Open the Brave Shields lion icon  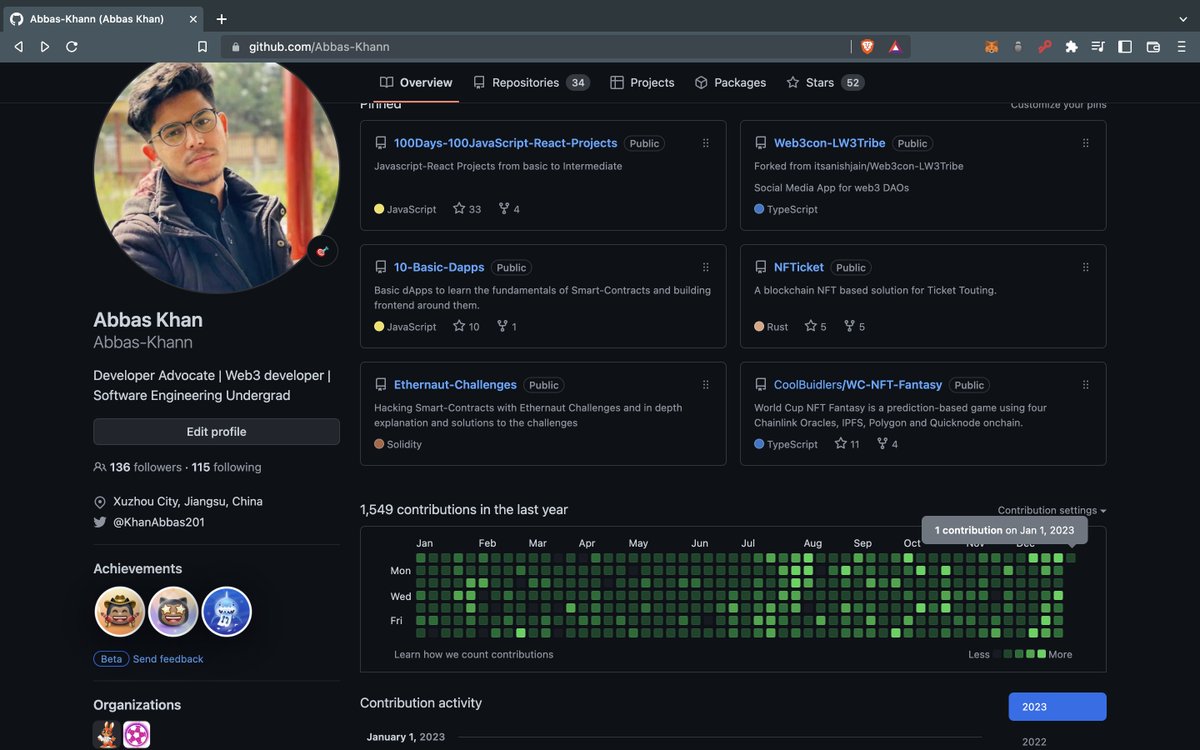pos(867,46)
